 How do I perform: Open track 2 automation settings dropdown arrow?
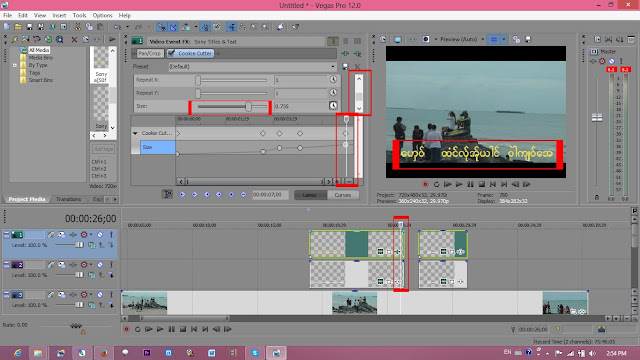pyautogui.click(x=91, y=265)
